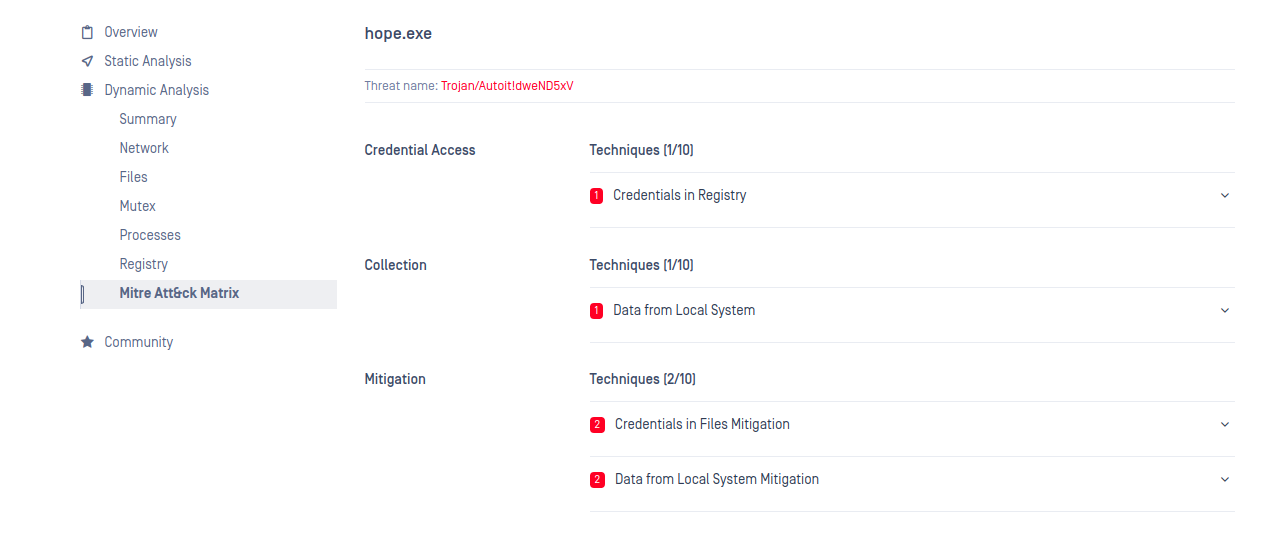Click red badge beside Data from Local System
Viewport: 1273px width, 543px height.
597,311
